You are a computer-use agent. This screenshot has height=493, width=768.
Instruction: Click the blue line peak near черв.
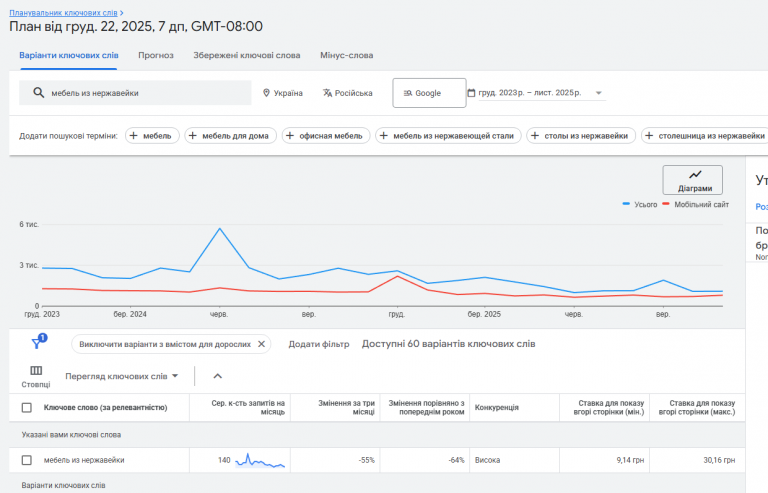point(220,229)
